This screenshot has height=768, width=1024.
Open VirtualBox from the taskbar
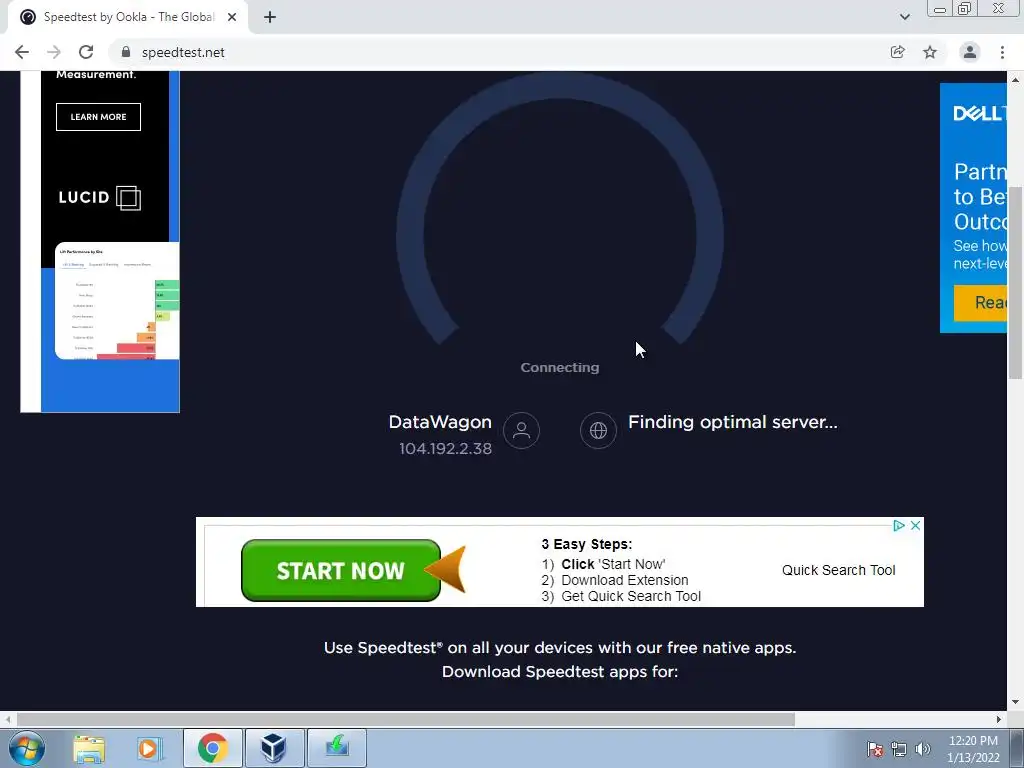click(x=274, y=748)
